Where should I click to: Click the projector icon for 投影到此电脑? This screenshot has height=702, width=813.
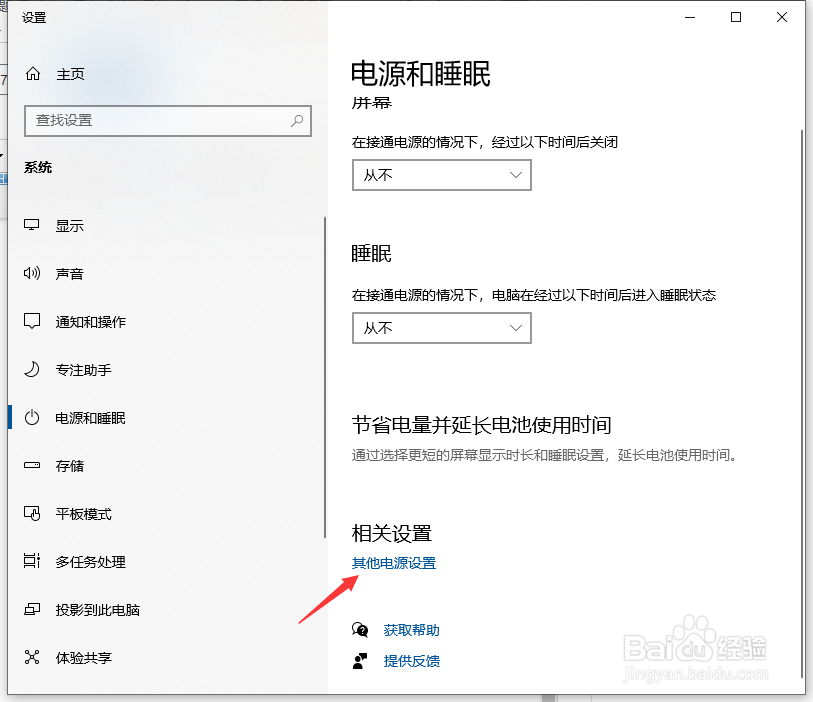pos(32,609)
